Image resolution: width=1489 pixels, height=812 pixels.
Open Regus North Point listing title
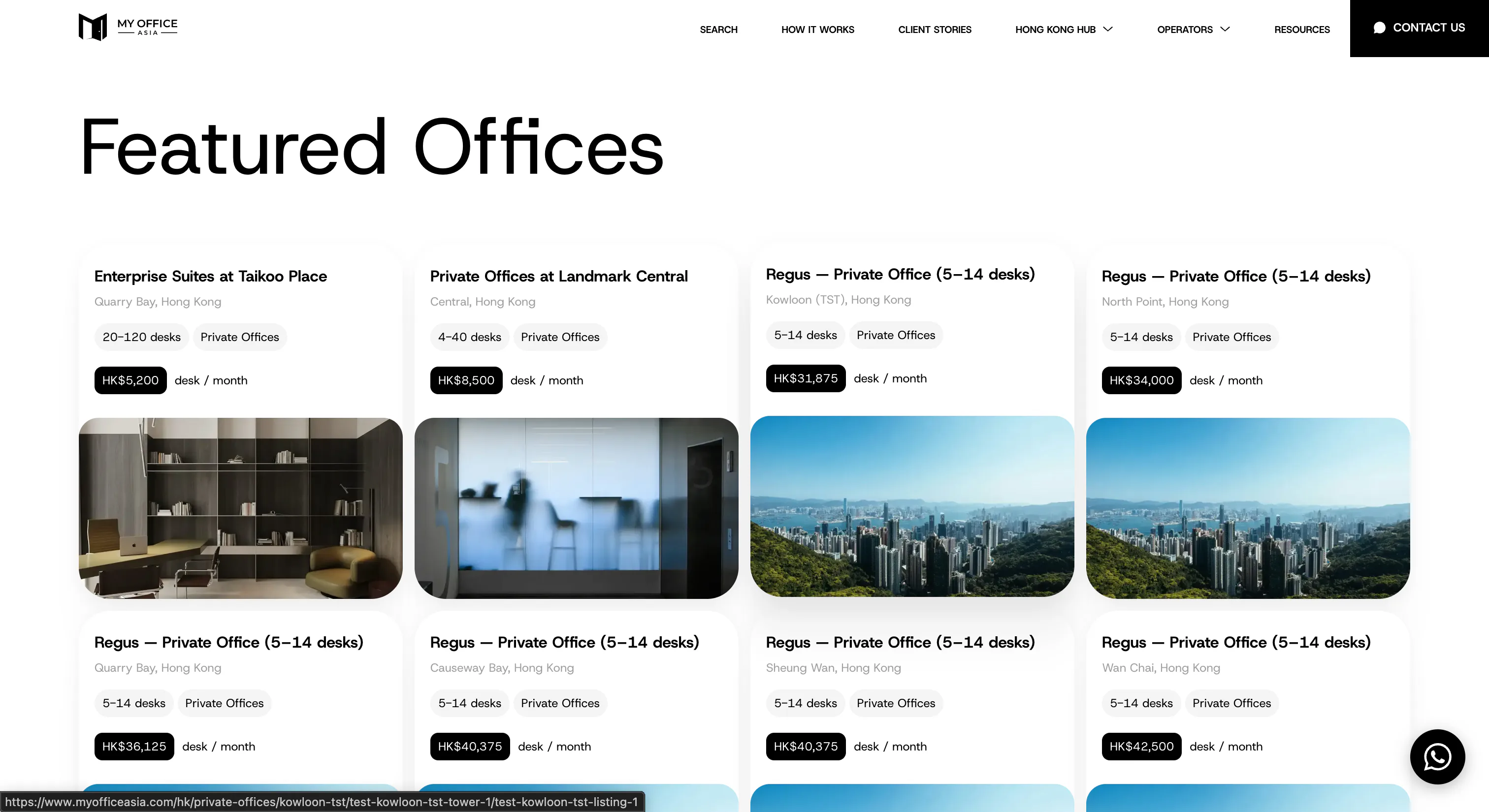tap(1236, 276)
